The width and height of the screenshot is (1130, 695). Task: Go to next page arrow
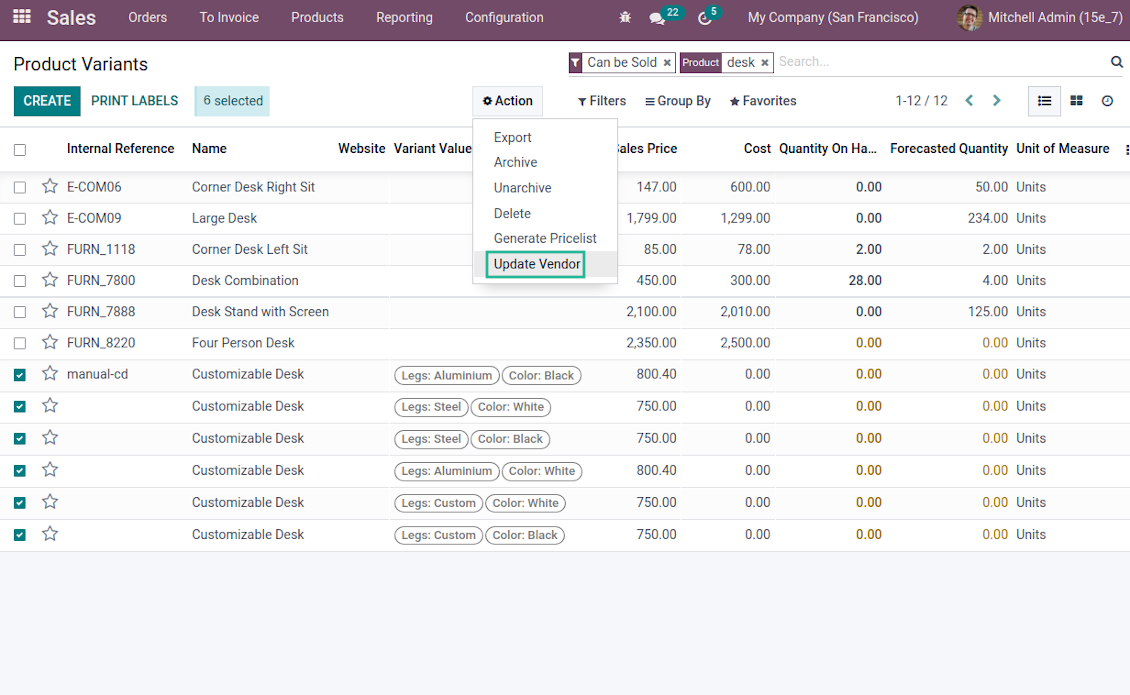(x=996, y=101)
